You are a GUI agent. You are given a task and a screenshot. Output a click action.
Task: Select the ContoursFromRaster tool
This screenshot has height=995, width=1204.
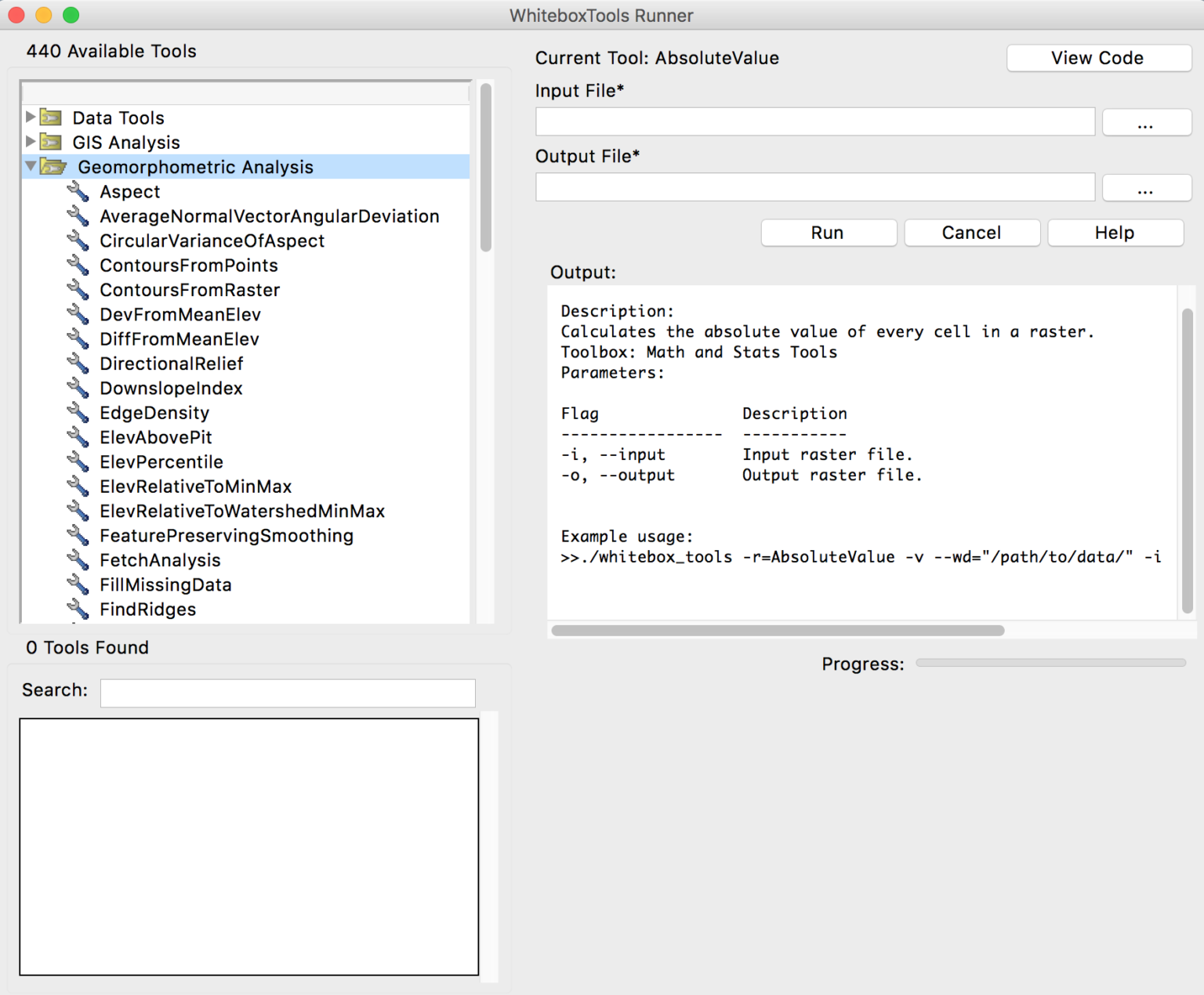[189, 290]
